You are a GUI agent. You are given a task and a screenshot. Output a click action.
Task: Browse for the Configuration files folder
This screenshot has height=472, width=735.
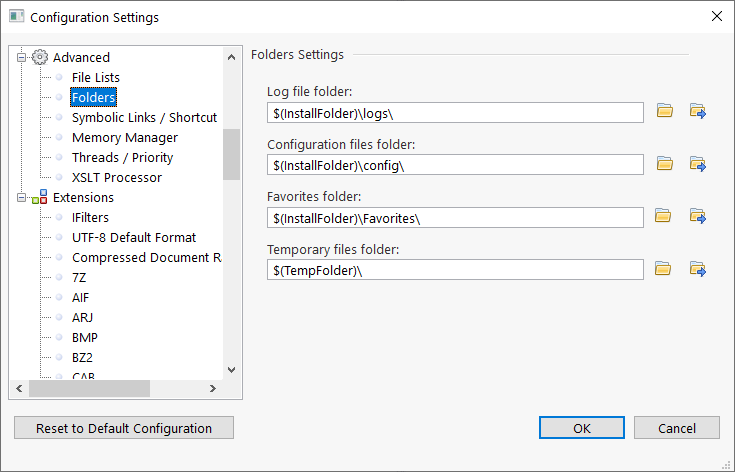click(x=665, y=164)
